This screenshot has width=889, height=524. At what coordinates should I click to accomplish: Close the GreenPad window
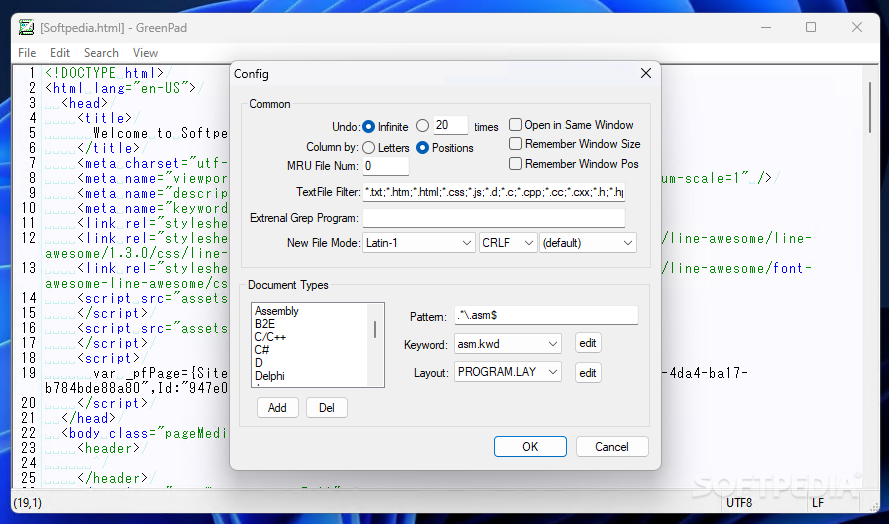pos(857,27)
